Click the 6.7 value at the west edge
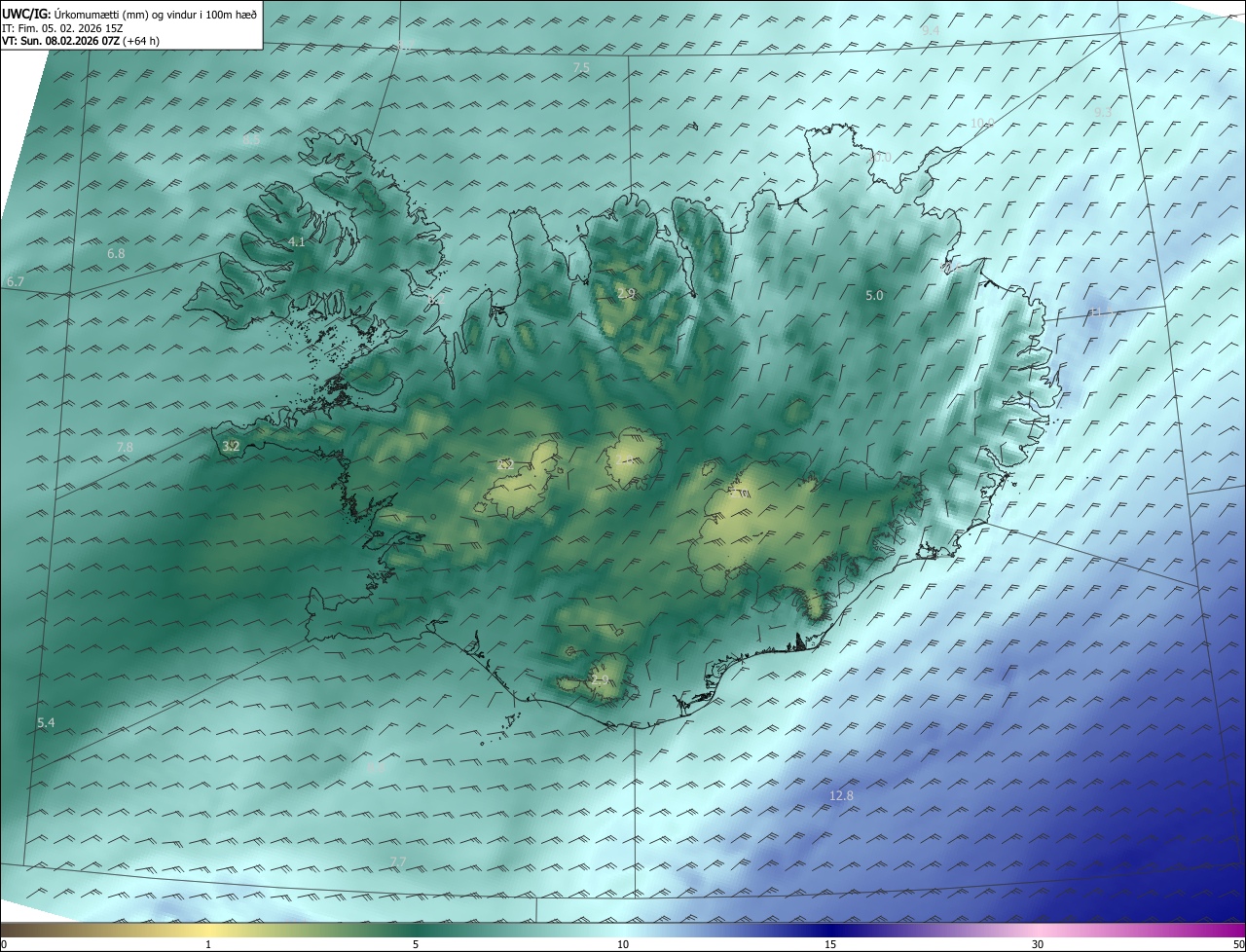Screen dimensions: 1246x952 [x=15, y=281]
